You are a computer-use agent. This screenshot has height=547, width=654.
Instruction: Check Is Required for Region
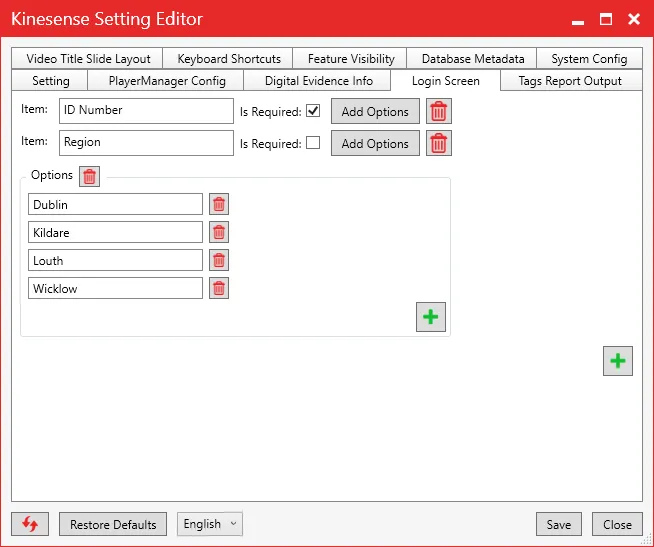click(x=313, y=143)
